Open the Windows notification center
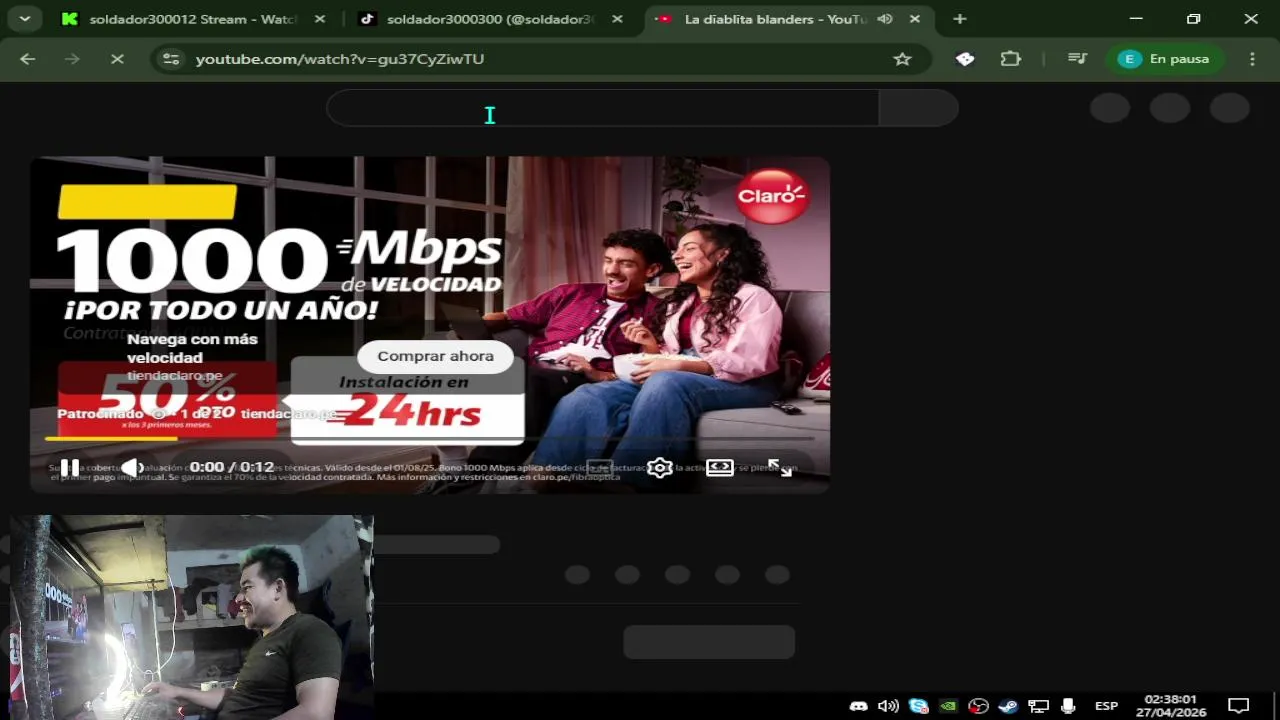Image resolution: width=1280 pixels, height=720 pixels. click(1239, 706)
